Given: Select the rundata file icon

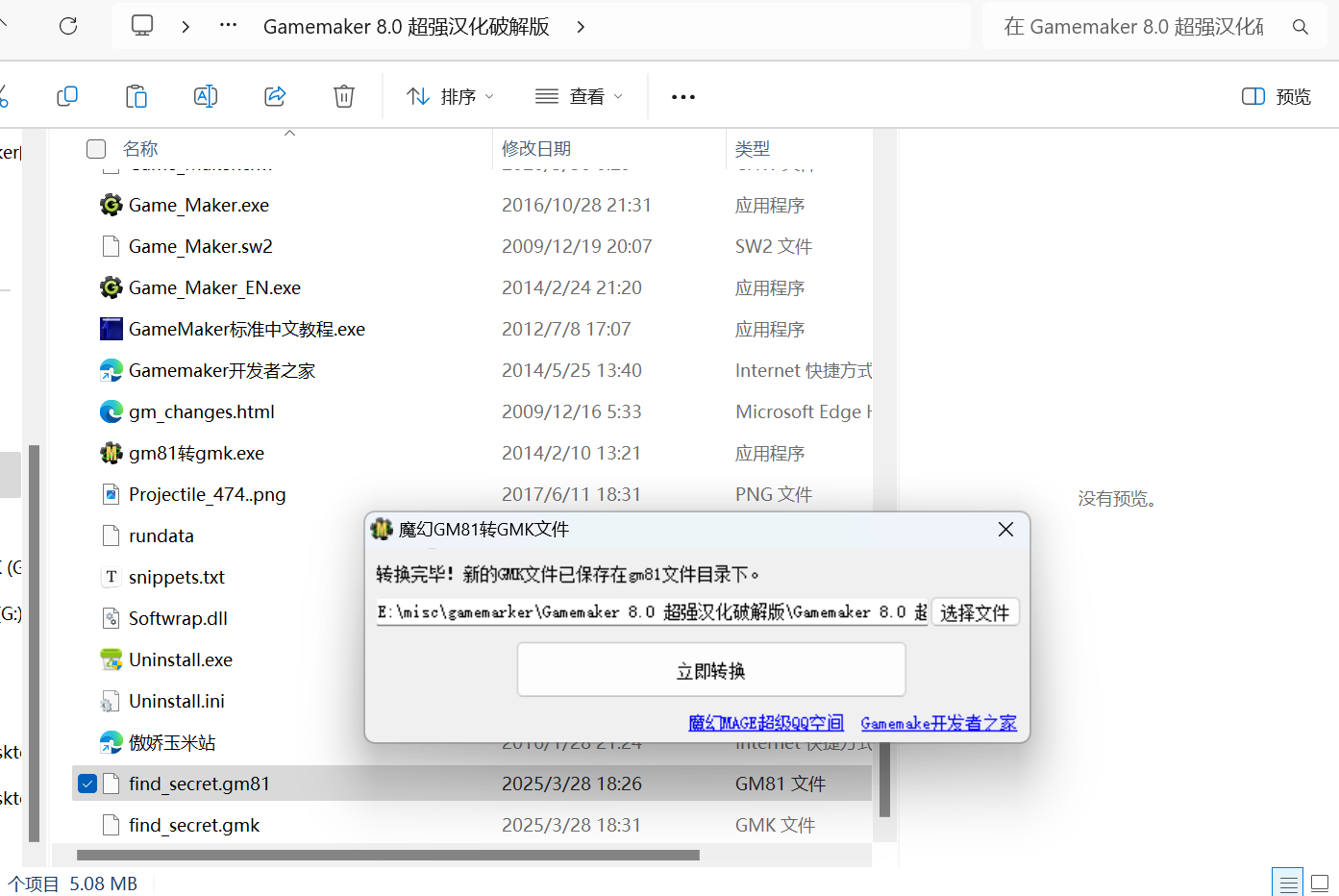Looking at the screenshot, I should point(112,535).
